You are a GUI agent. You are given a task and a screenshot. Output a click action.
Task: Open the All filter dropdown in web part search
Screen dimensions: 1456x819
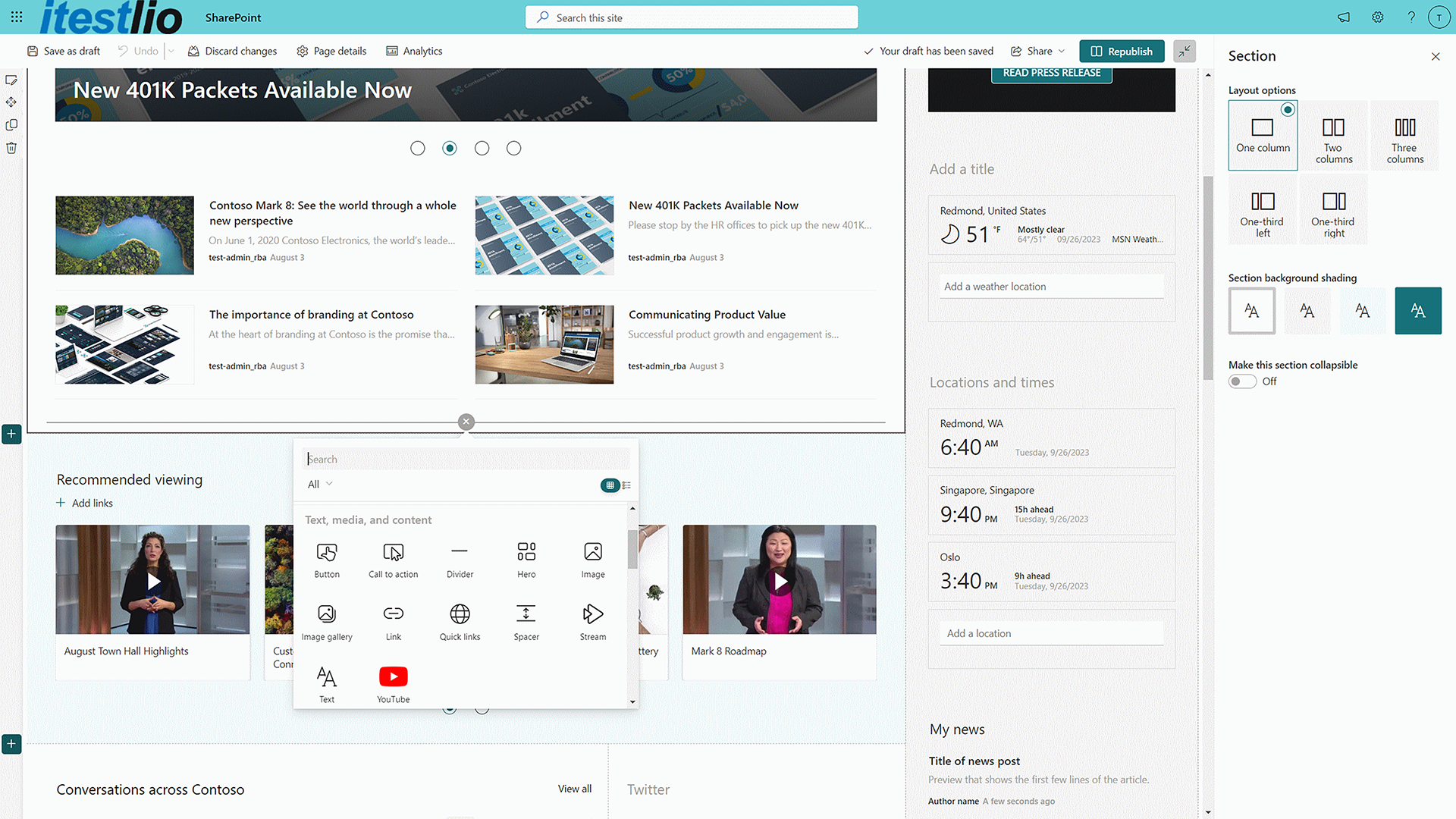[x=318, y=484]
